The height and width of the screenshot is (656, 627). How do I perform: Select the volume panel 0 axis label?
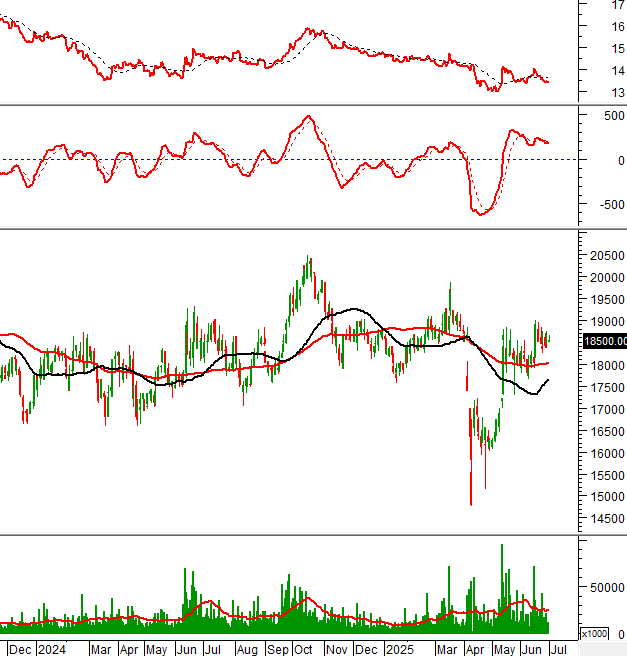(621, 635)
